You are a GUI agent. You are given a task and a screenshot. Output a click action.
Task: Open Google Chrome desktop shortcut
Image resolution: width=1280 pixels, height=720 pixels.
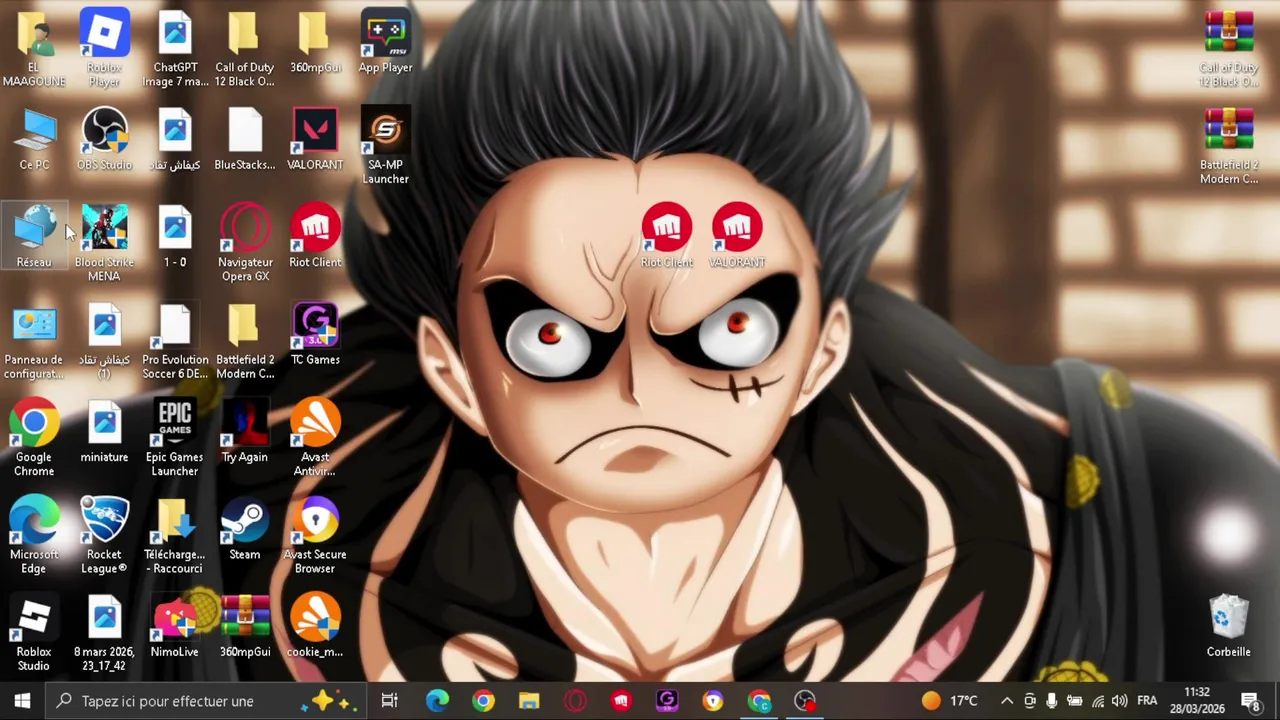pyautogui.click(x=34, y=439)
